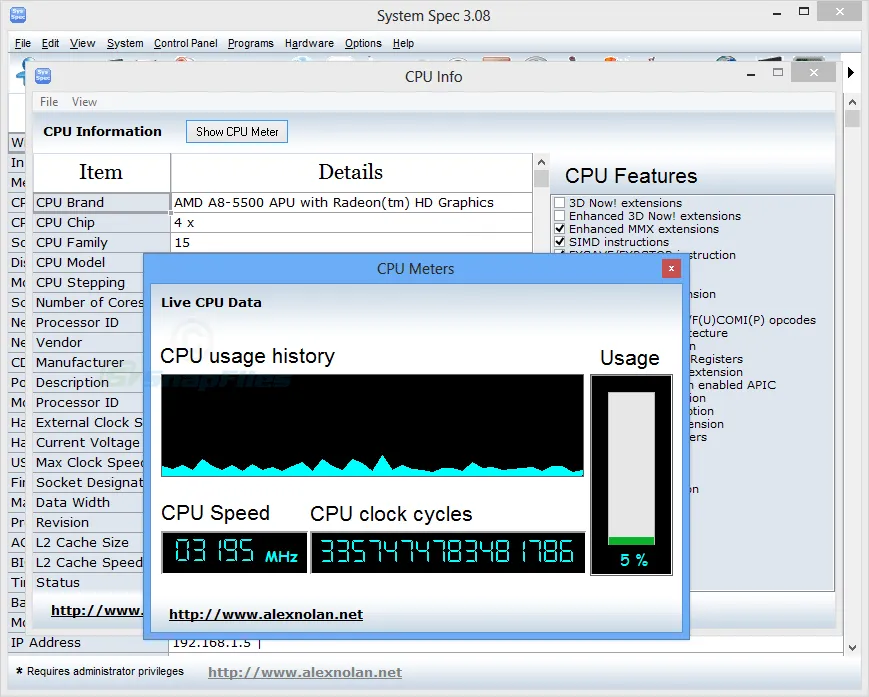Open the Edit menu in System Spec
The image size is (869, 697).
[50, 43]
